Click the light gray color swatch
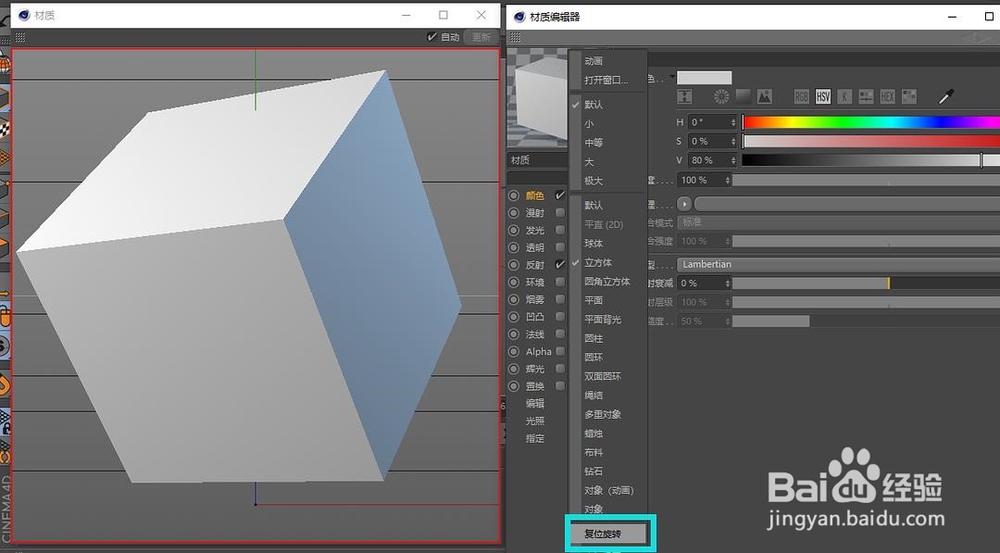This screenshot has width=1000, height=553. coord(704,77)
